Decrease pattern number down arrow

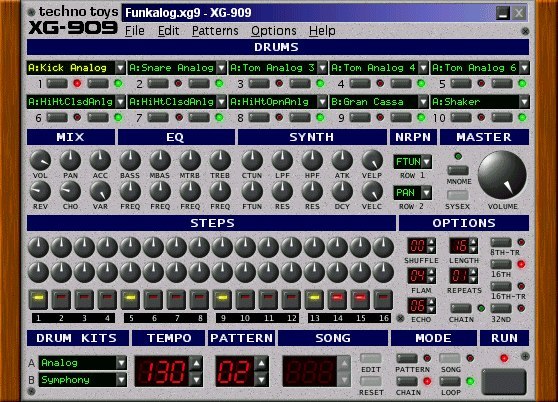[x=262, y=380]
